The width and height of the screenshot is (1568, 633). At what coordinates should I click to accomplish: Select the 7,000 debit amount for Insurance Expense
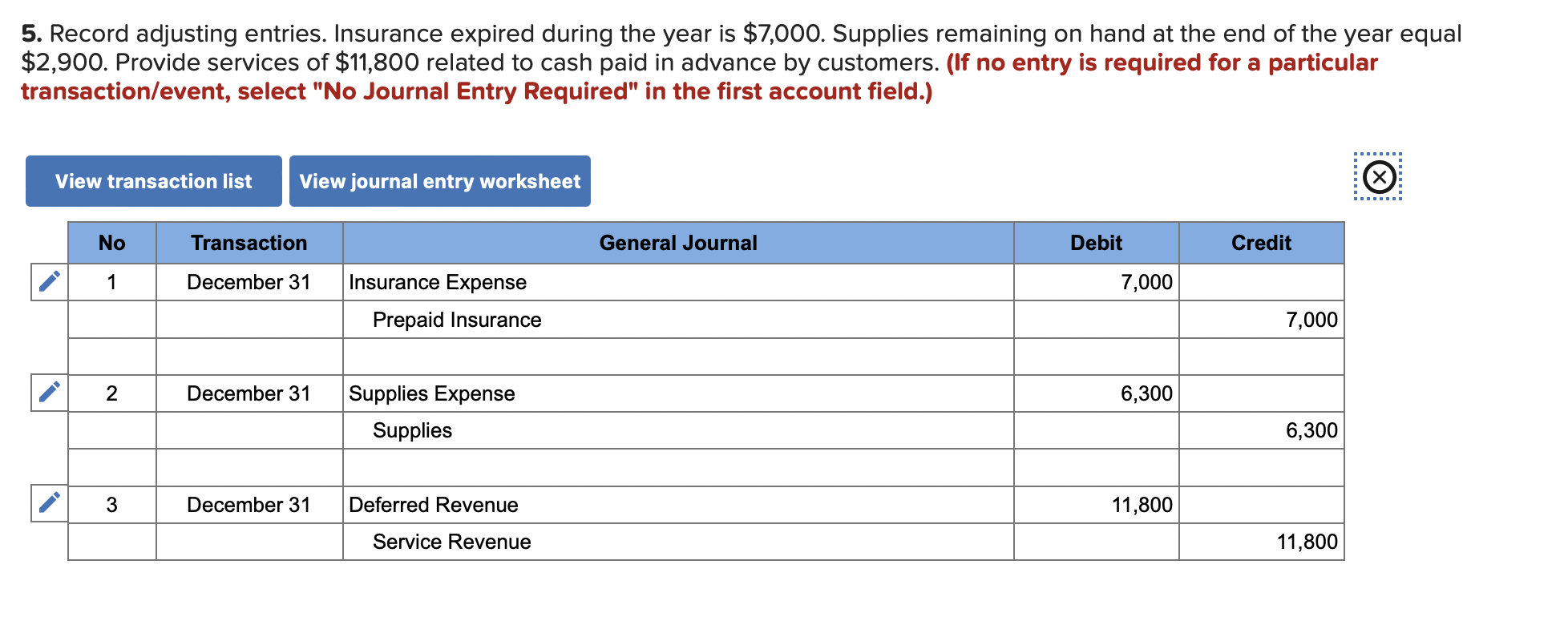coord(1148,282)
